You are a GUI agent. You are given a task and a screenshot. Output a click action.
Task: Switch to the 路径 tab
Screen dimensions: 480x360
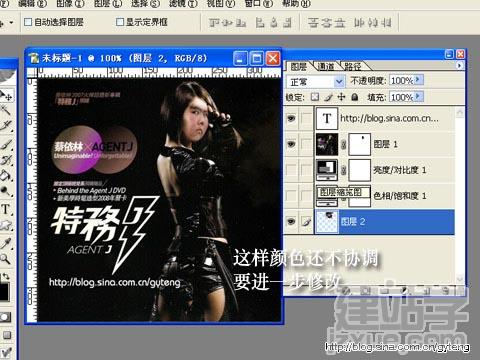[352, 66]
